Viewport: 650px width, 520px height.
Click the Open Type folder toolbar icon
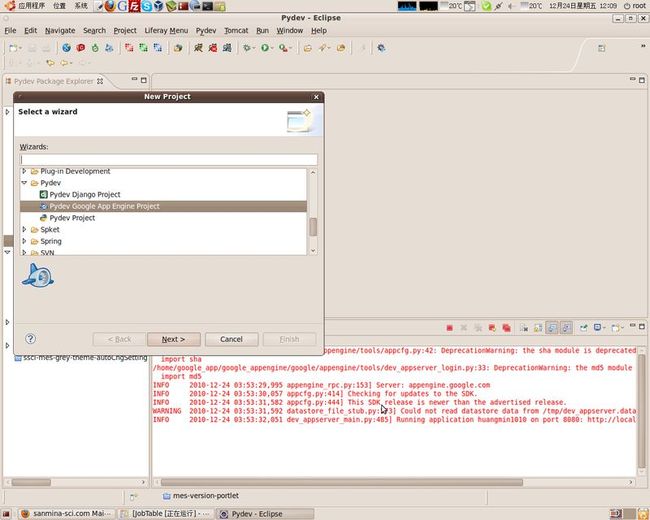point(308,48)
